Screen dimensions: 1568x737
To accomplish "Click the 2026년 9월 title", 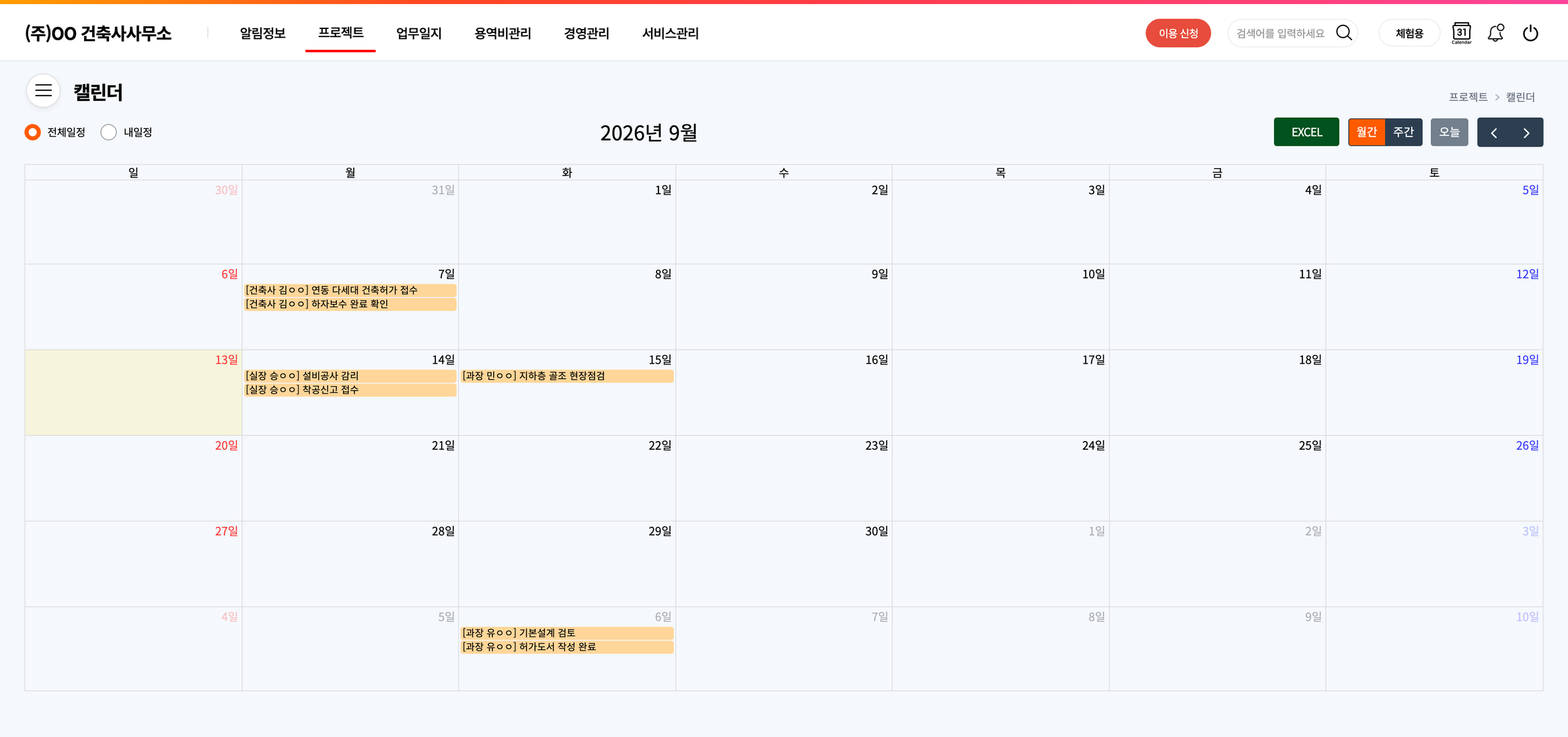I will click(x=648, y=132).
